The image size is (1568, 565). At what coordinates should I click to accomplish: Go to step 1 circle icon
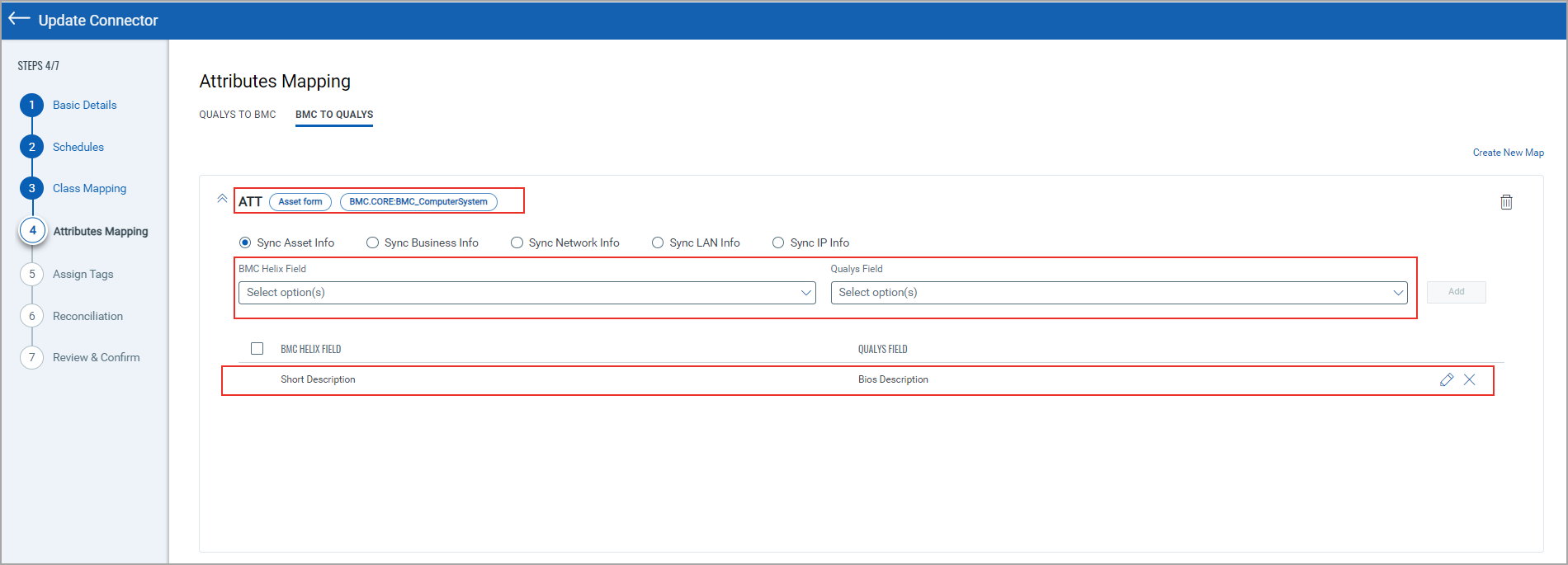(x=32, y=105)
